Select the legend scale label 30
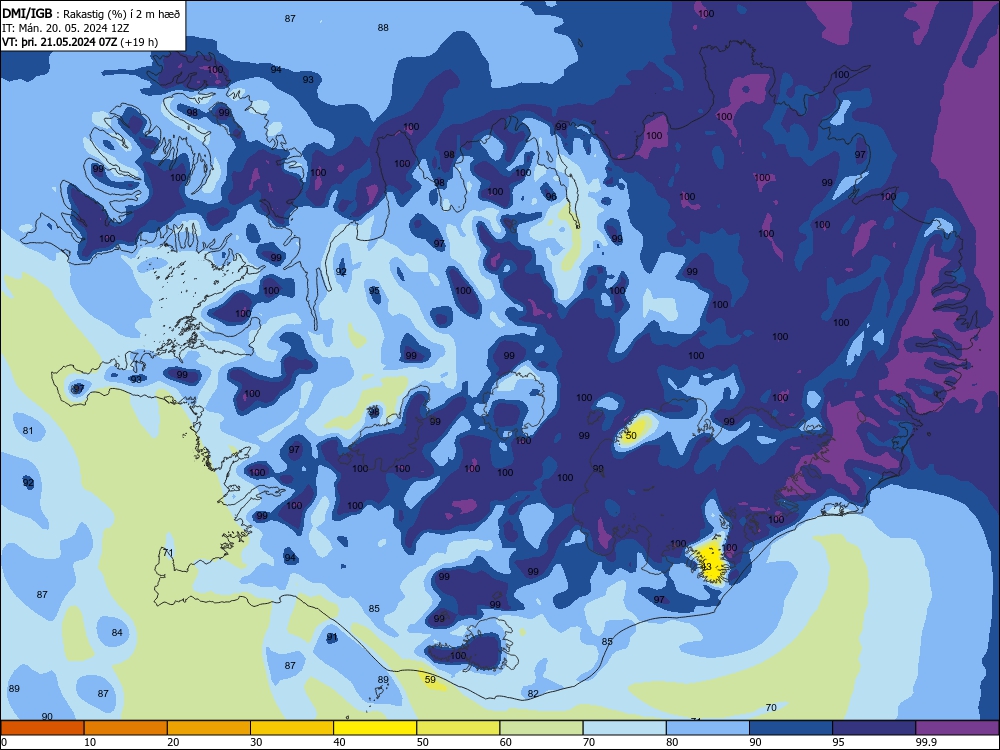This screenshot has width=1000, height=750. pyautogui.click(x=256, y=742)
